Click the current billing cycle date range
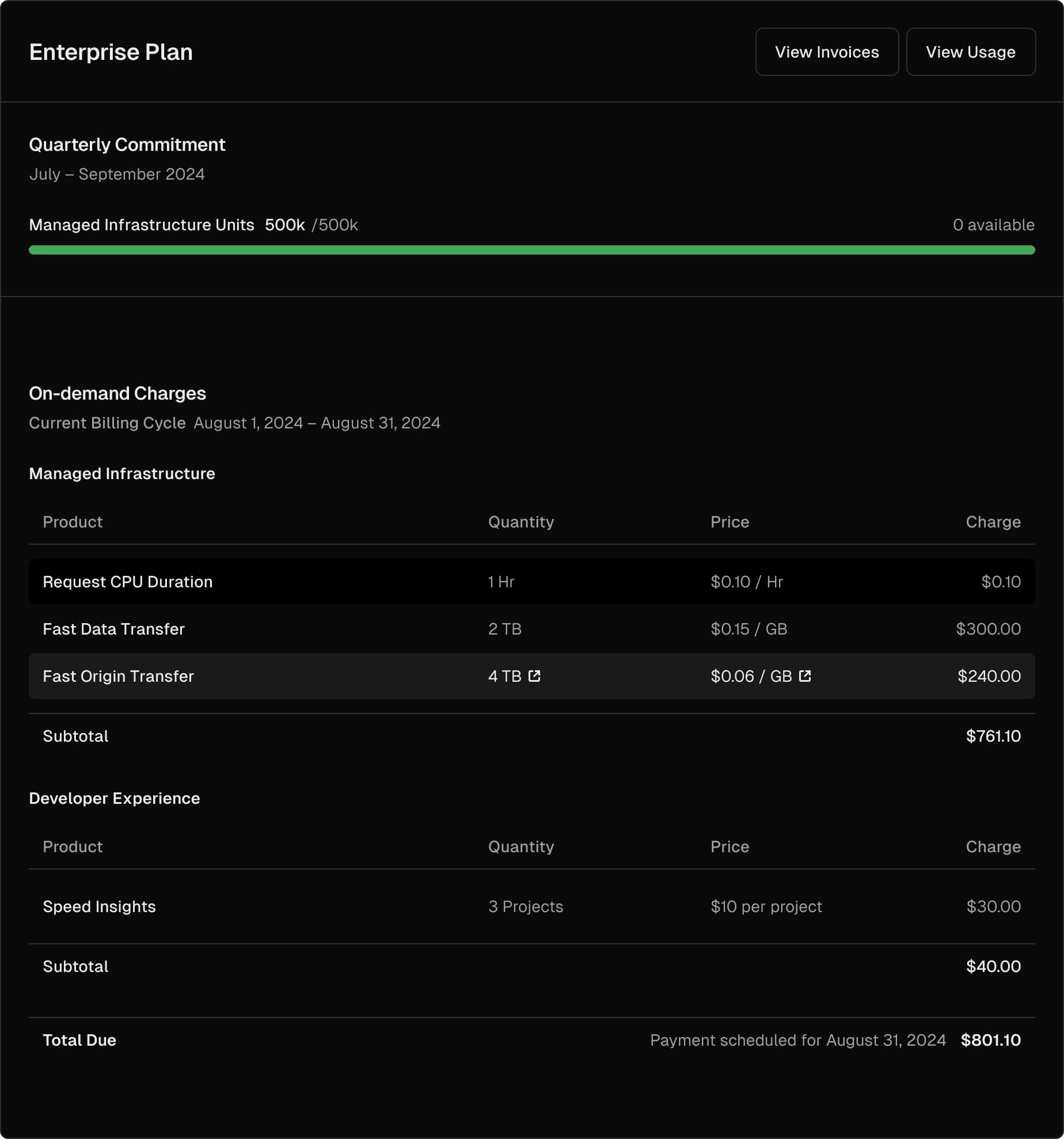The image size is (1064, 1139). (x=317, y=422)
